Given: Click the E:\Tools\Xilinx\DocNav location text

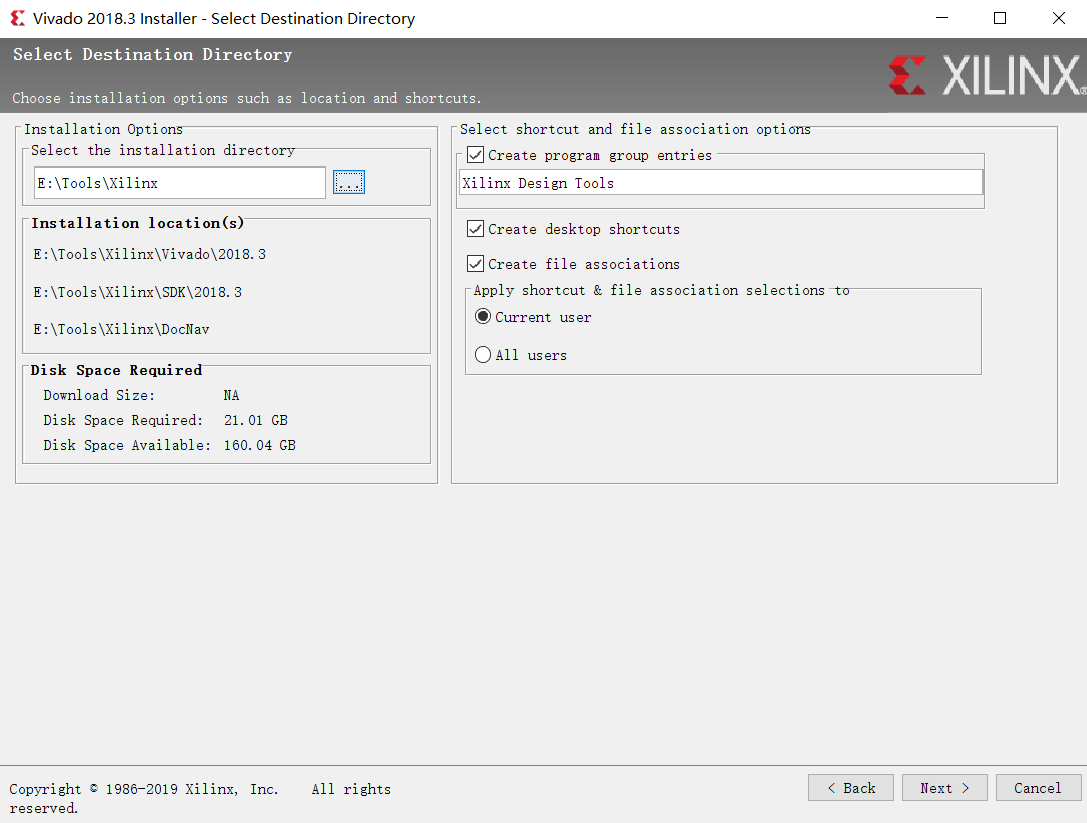Looking at the screenshot, I should 121,329.
